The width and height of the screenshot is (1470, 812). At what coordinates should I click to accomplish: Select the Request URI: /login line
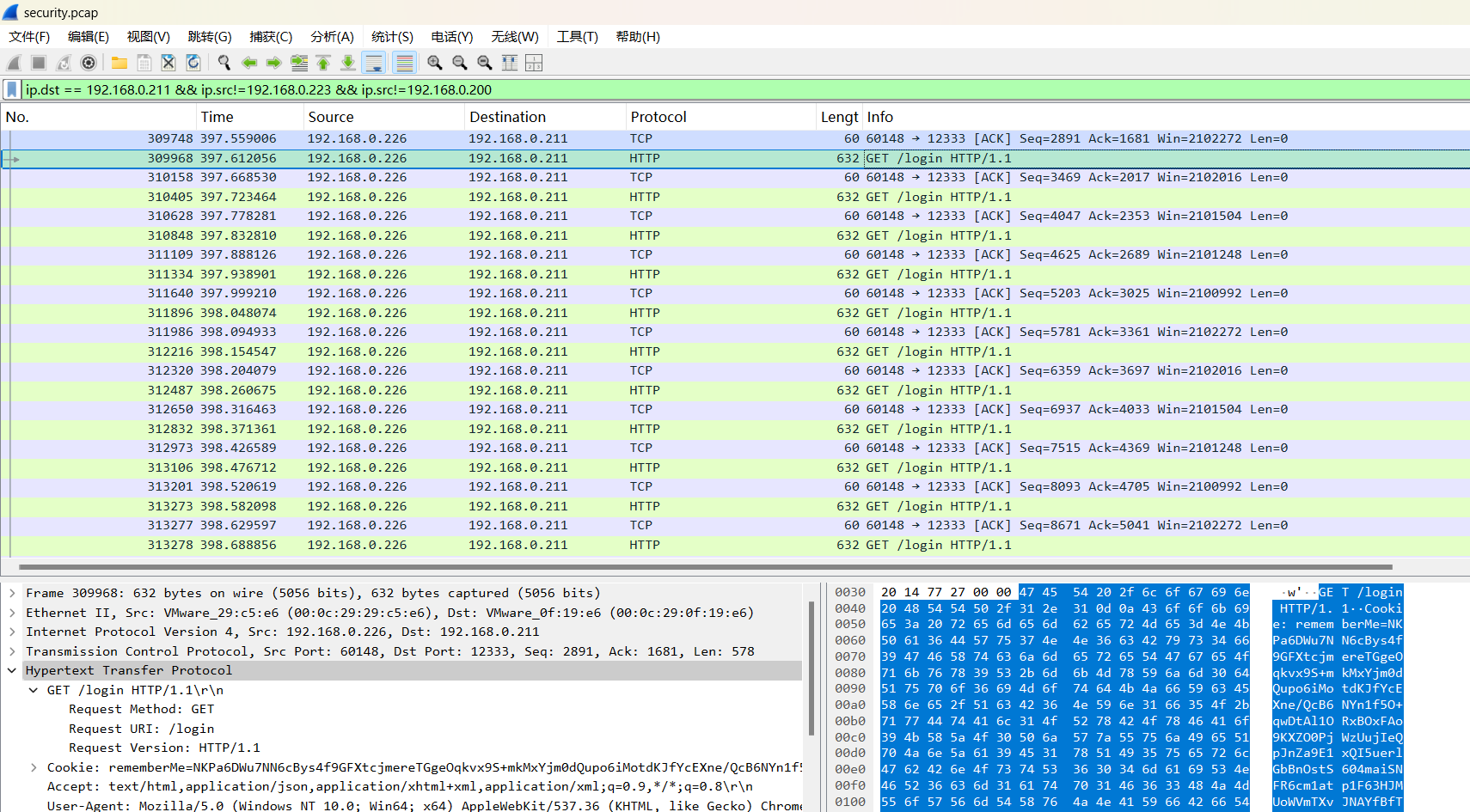(x=142, y=729)
